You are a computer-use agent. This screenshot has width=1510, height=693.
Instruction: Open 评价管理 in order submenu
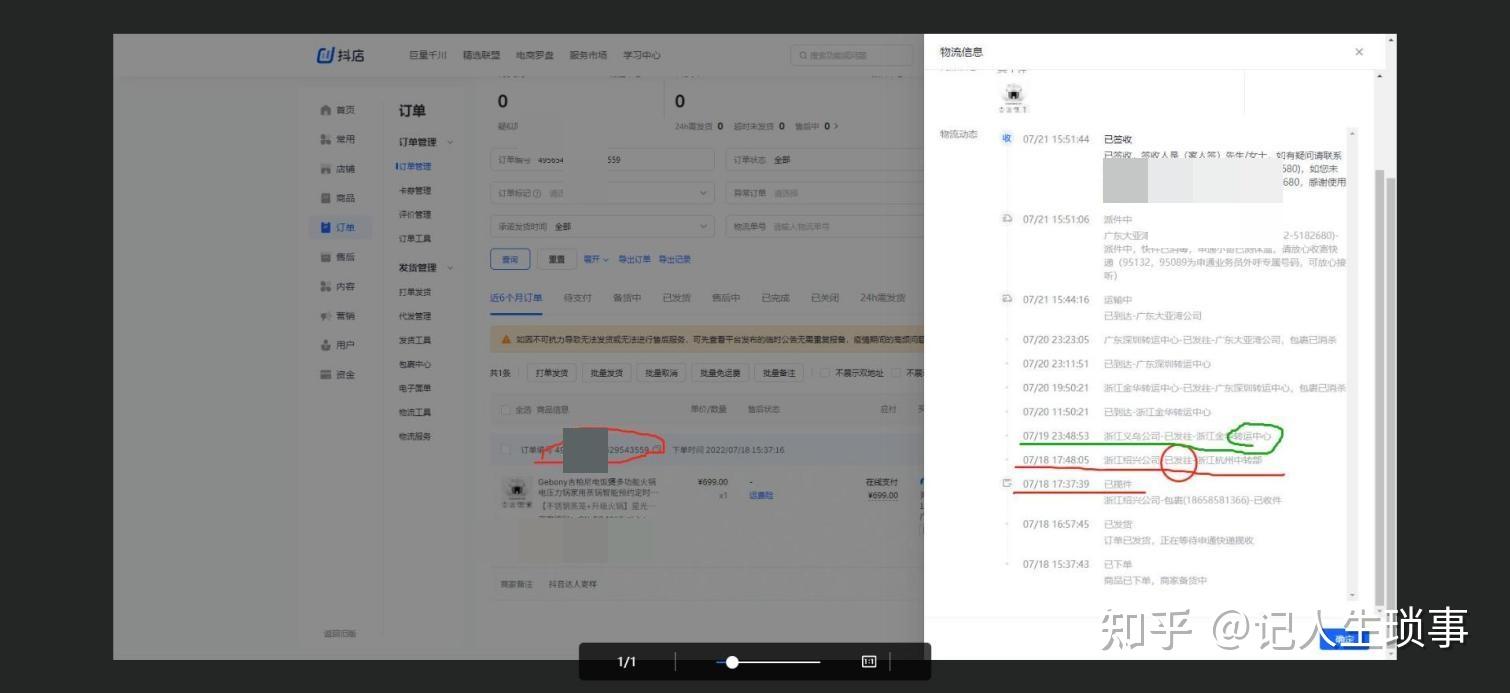point(415,215)
